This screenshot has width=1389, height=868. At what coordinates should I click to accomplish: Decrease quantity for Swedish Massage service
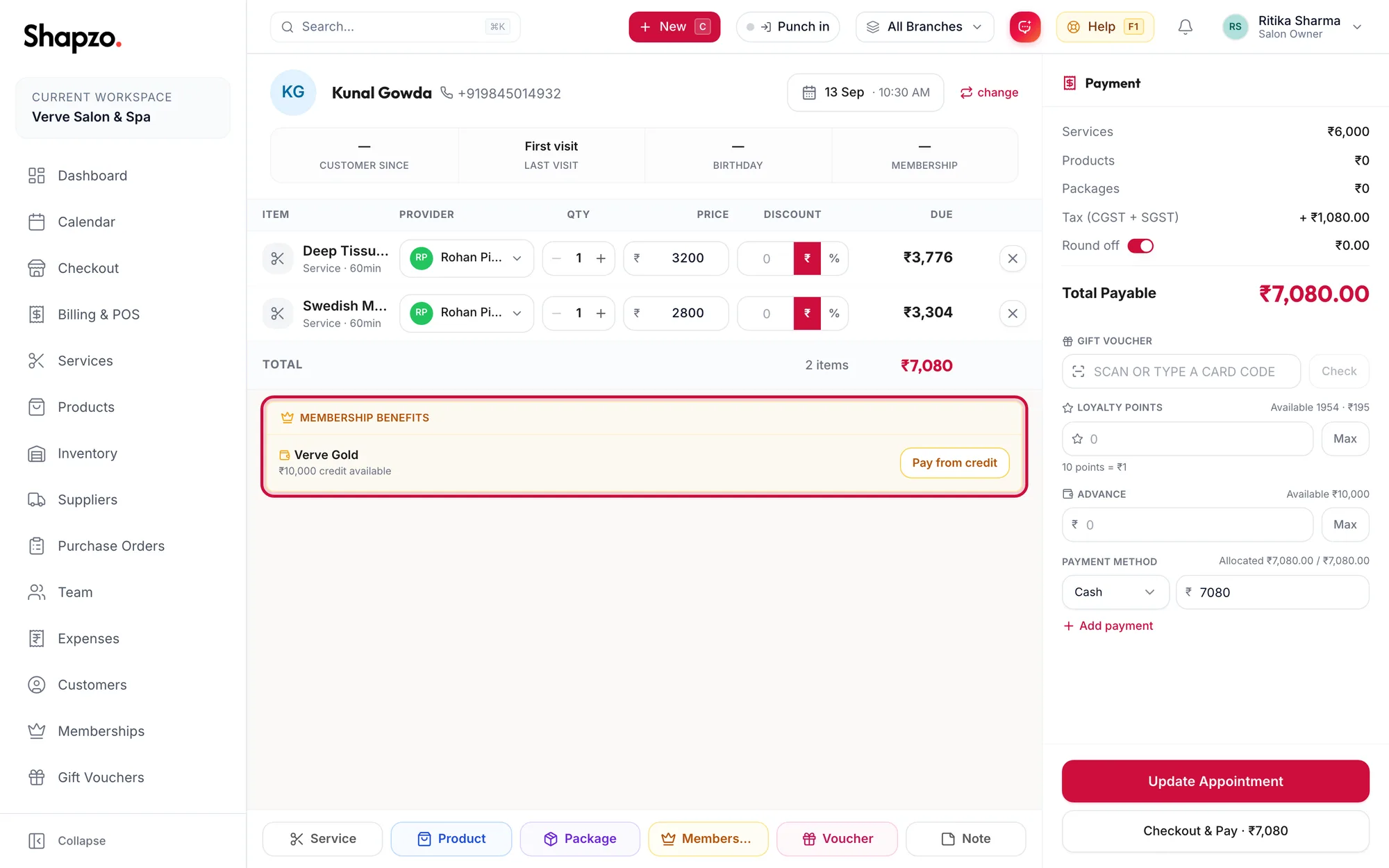click(x=556, y=313)
